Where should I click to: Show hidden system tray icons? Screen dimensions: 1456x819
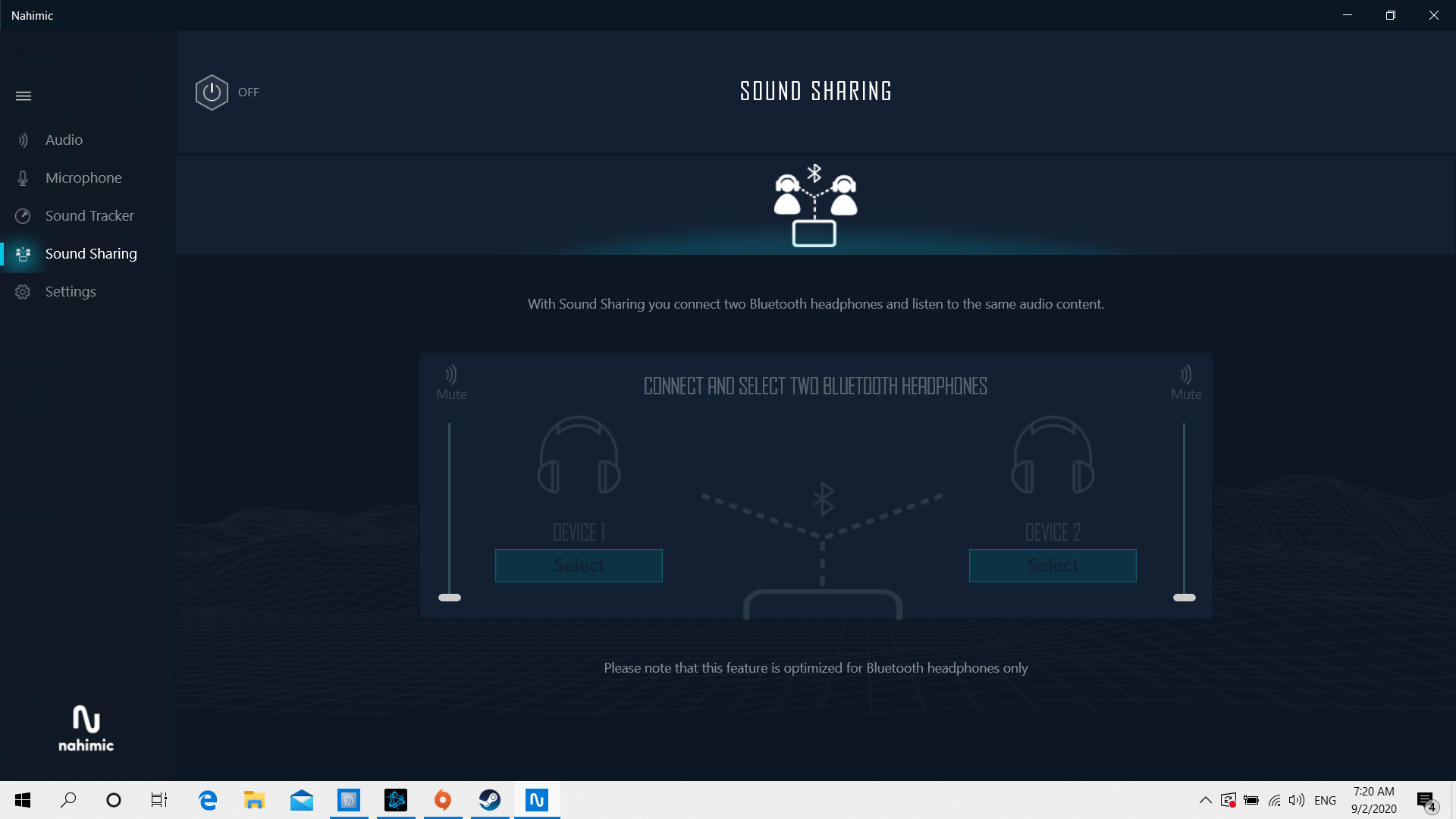click(1205, 800)
